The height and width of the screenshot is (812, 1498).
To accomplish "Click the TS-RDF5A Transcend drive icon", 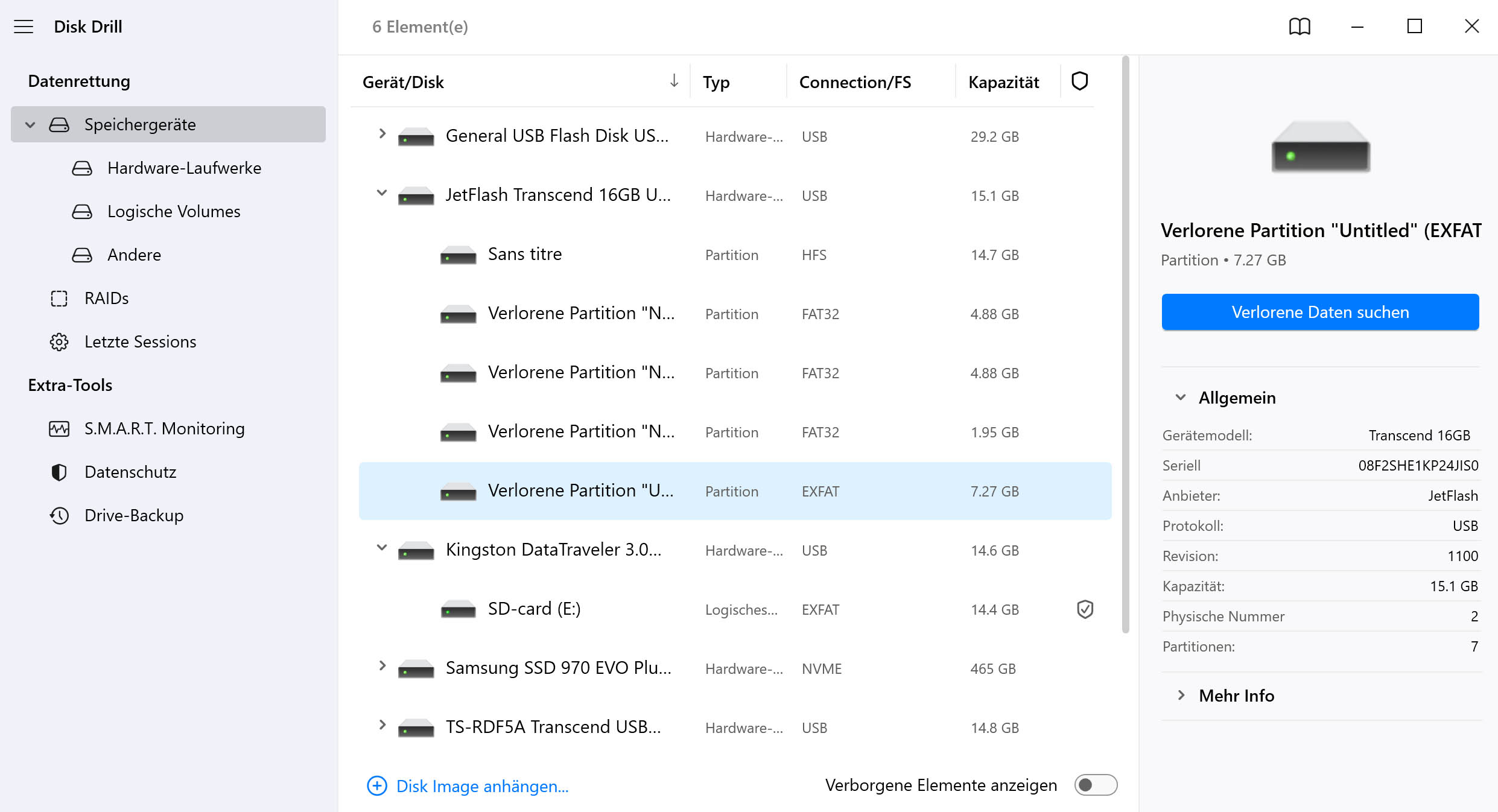I will [x=416, y=728].
